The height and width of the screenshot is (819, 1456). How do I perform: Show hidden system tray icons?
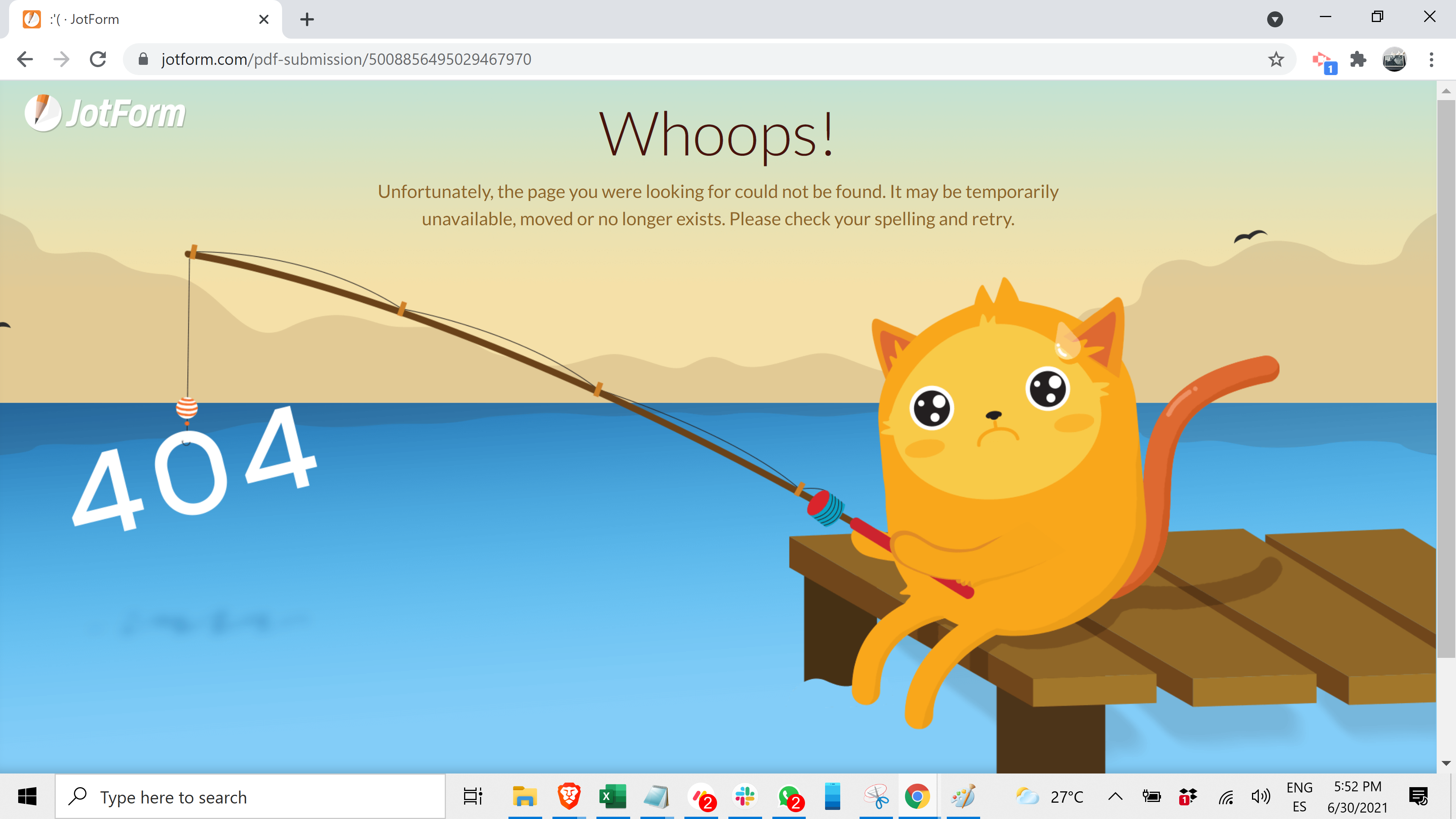tap(1115, 797)
